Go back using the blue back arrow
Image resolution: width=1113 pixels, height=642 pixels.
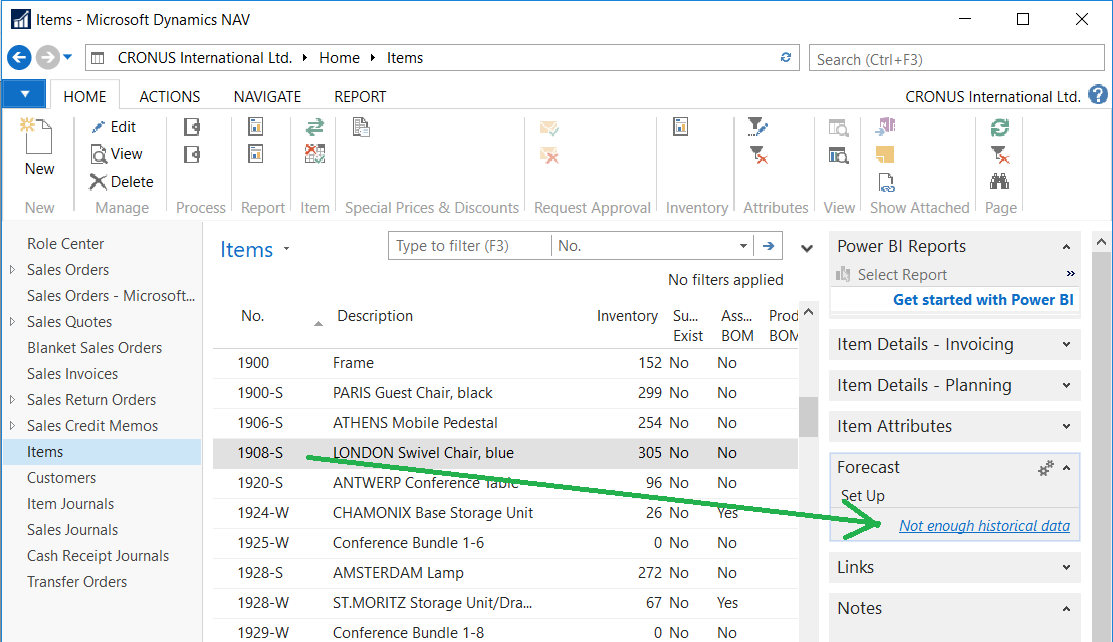[19, 58]
